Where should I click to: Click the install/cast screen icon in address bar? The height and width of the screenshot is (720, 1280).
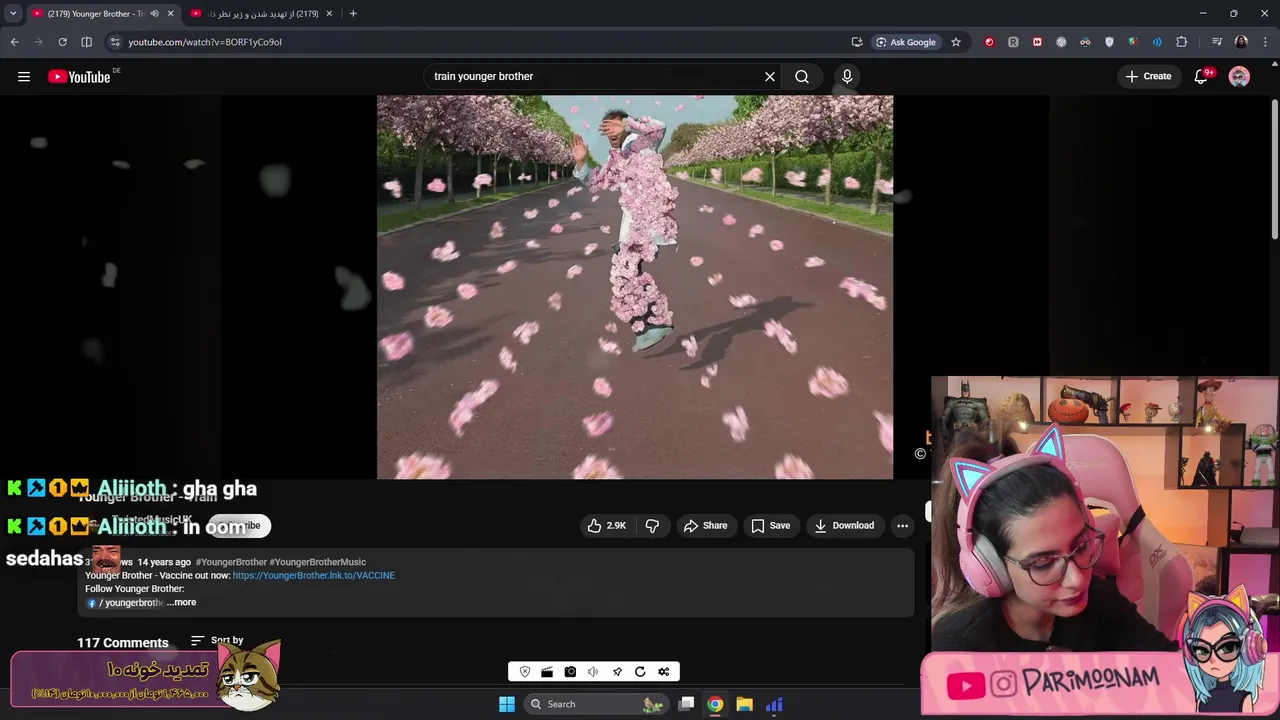click(x=857, y=42)
